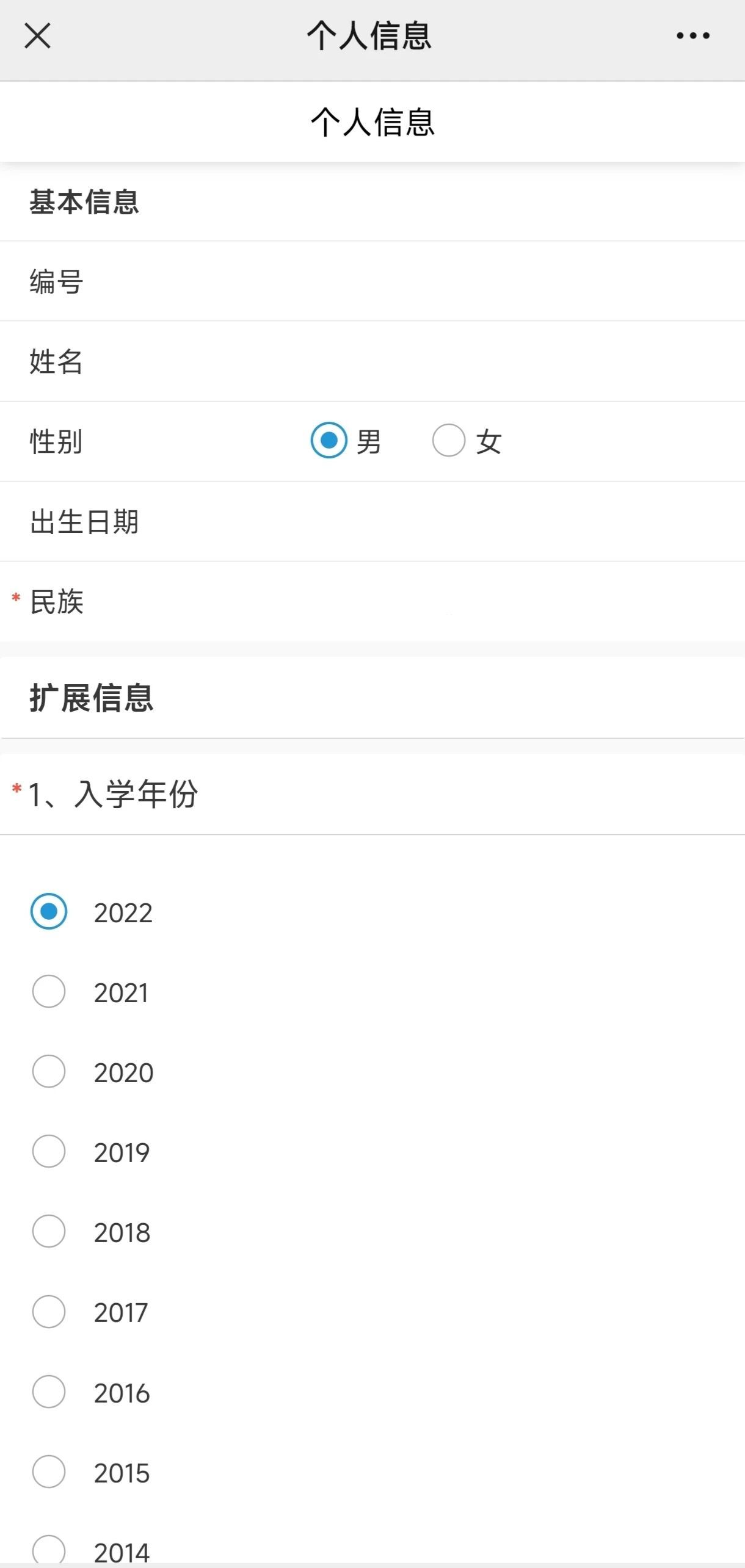Tap the 姓名 field row
The height and width of the screenshot is (1568, 745).
click(372, 361)
